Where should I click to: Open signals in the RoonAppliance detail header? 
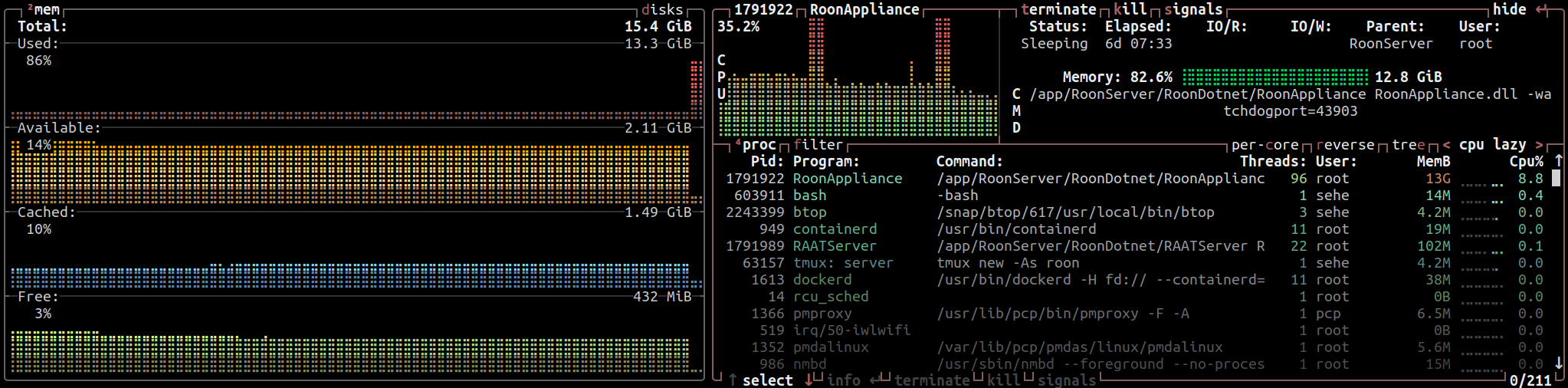[x=1193, y=9]
